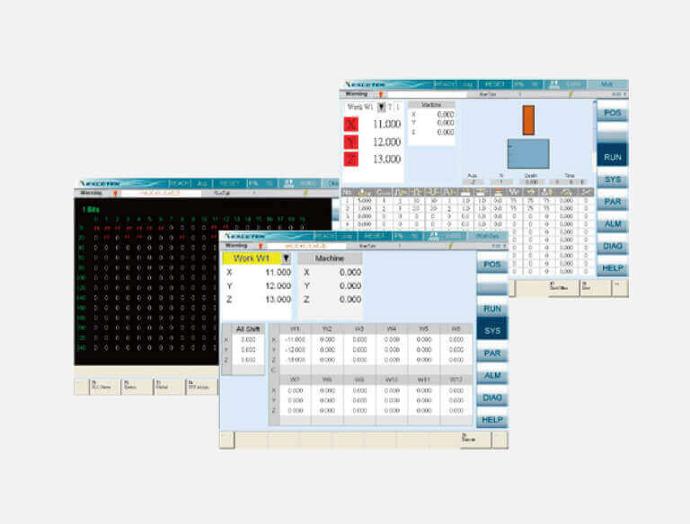Expand the Work W1 selector above the red axis buttons
This screenshot has height=524, width=690.
[x=381, y=107]
